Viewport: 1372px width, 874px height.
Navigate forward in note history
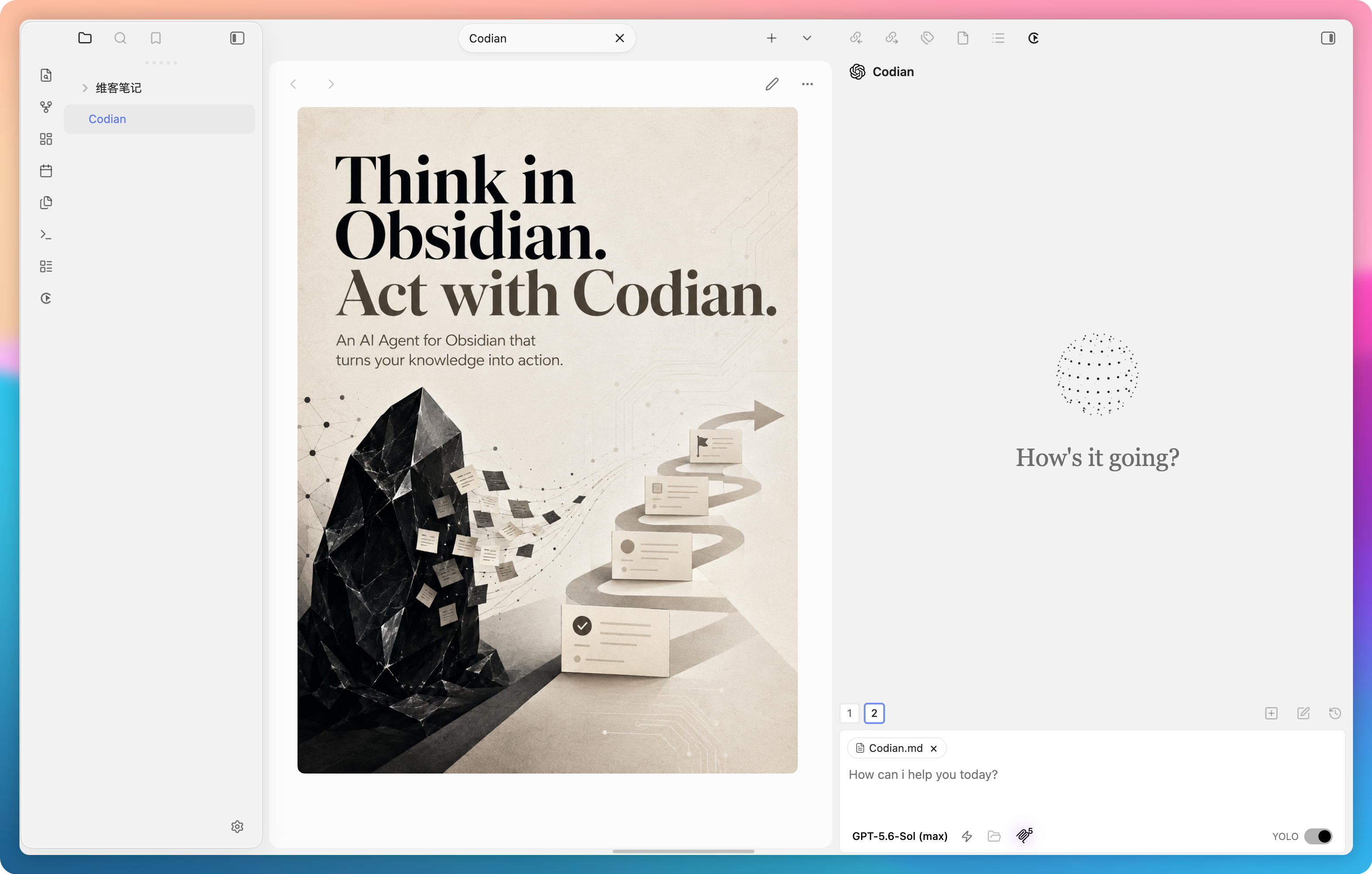coord(331,84)
